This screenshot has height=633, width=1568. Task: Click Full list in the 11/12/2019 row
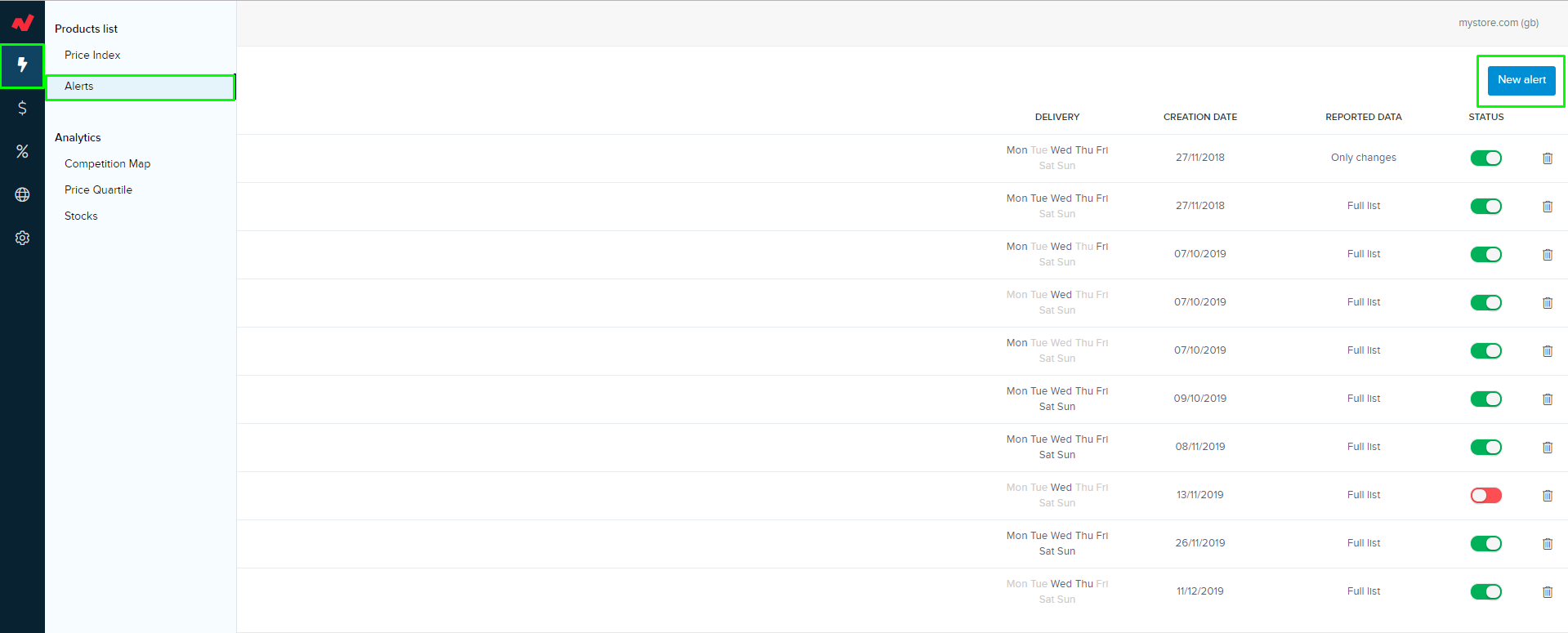(x=1364, y=591)
